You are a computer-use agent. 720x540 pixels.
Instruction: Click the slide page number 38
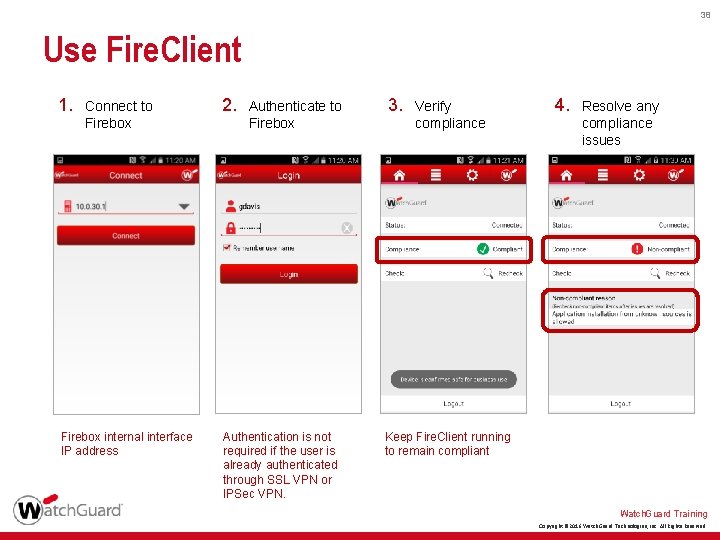(705, 15)
